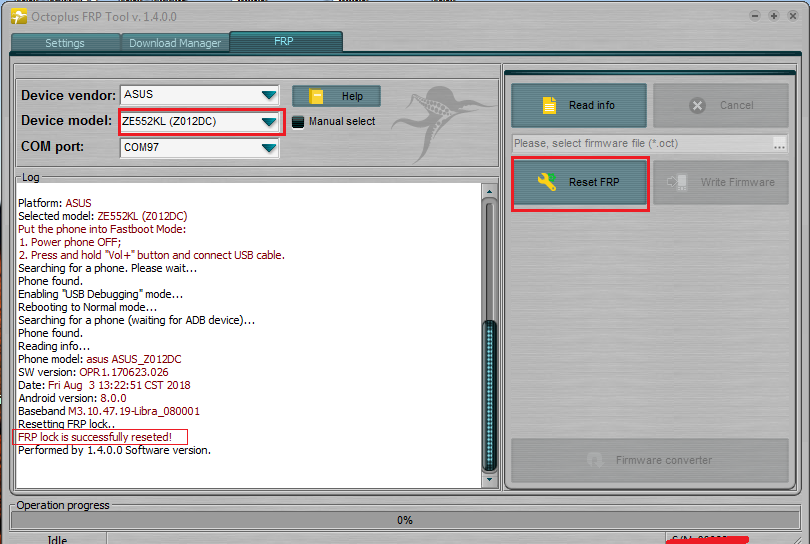810x544 pixels.
Task: Click log line "Searching for a phone. Please wait..."
Action: click(107, 268)
